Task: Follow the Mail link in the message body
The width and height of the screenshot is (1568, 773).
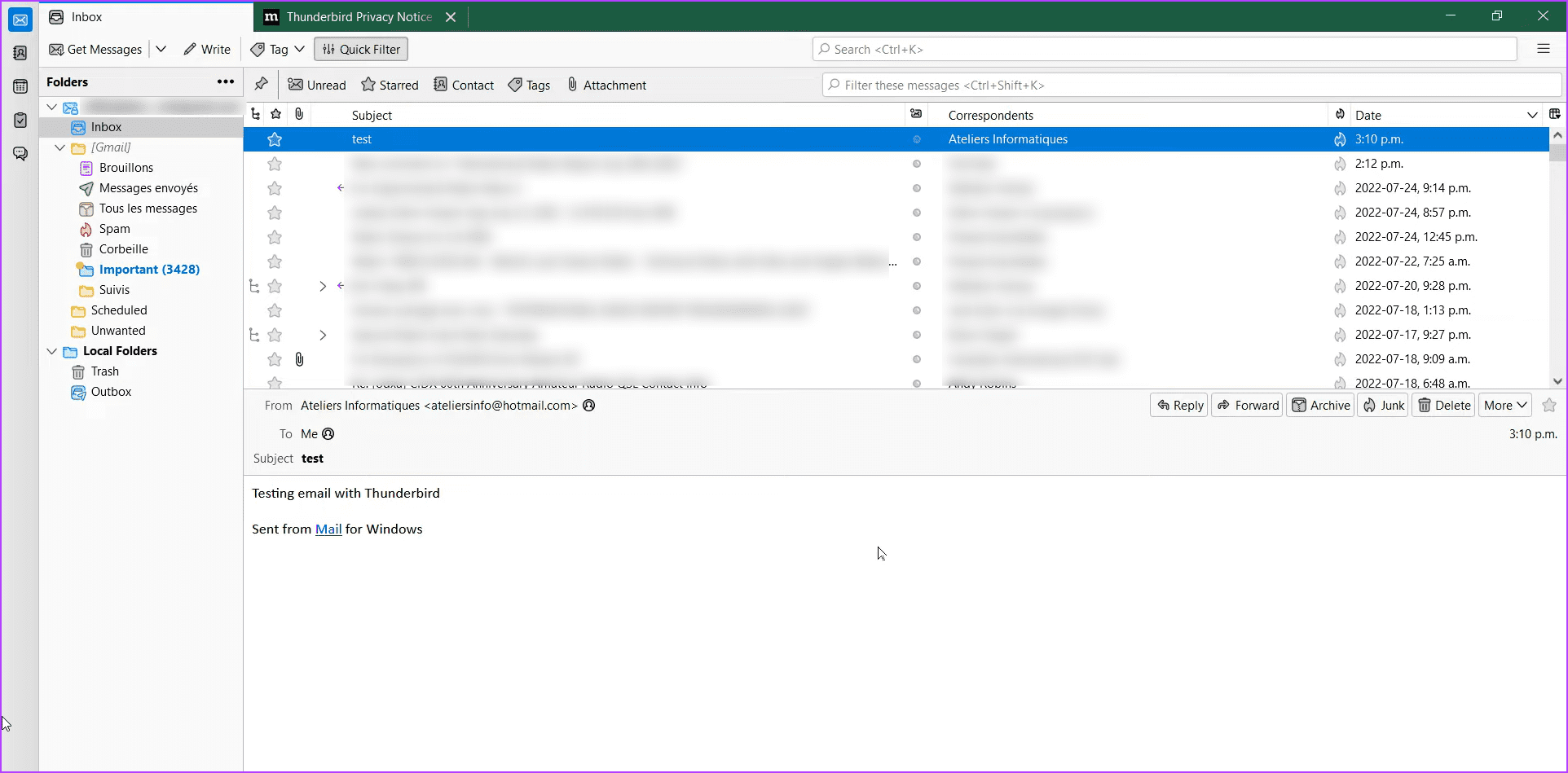Action: [328, 529]
